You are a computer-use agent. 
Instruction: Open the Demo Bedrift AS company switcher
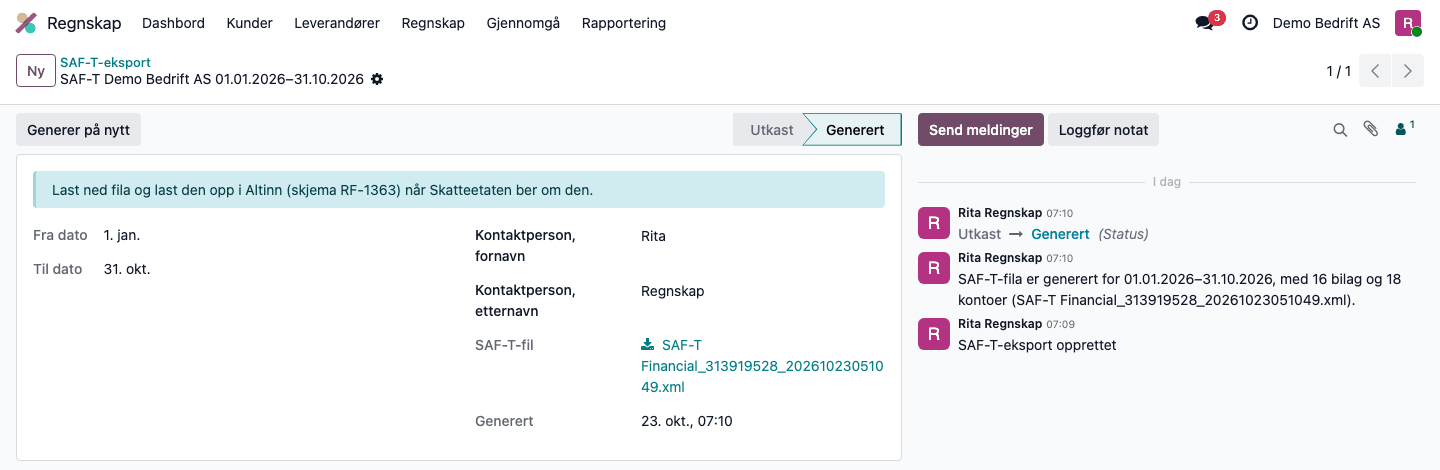click(1326, 23)
